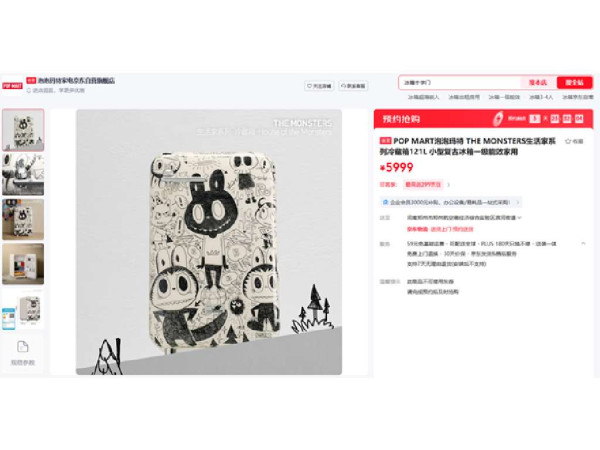The width and height of the screenshot is (600, 450).
Task: Follow the store via heart button
Action: (319, 86)
